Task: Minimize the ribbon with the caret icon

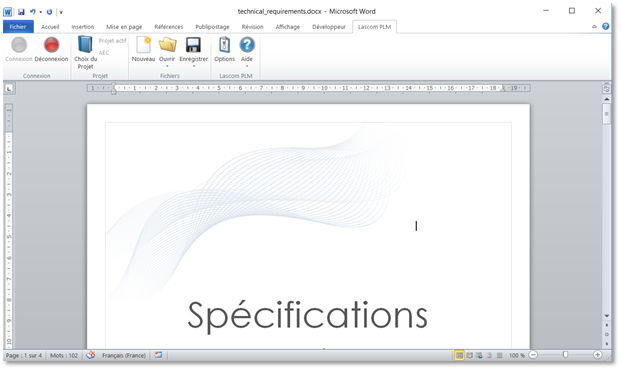Action: coord(594,27)
